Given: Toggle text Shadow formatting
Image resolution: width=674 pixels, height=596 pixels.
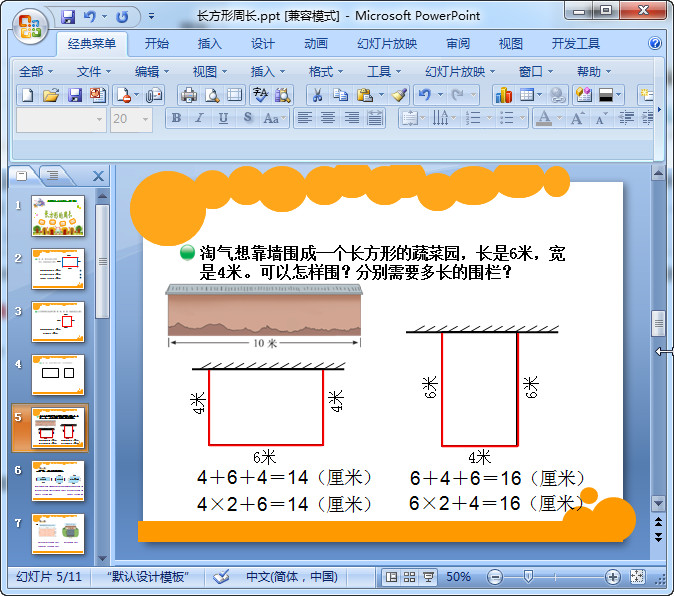Looking at the screenshot, I should point(247,118).
